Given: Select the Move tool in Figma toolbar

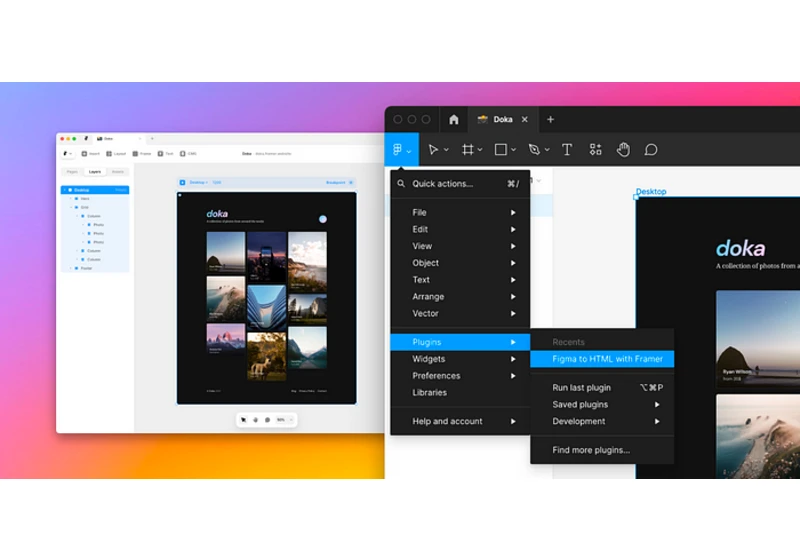Looking at the screenshot, I should point(433,149).
